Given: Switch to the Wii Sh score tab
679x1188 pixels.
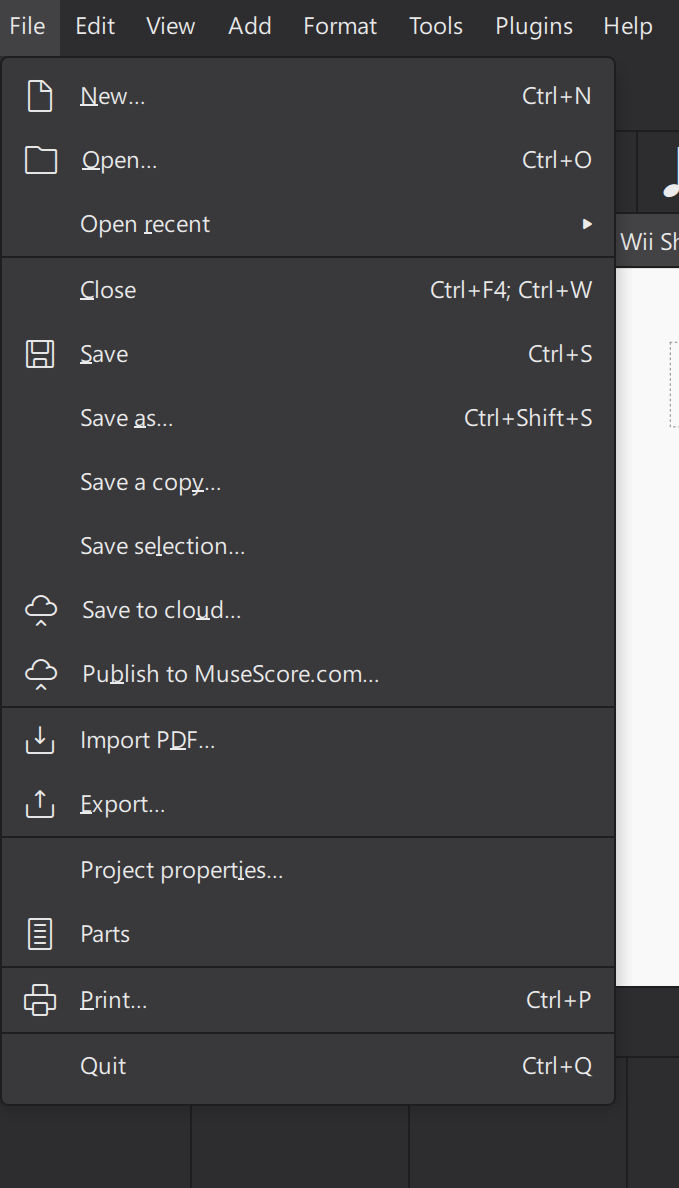Looking at the screenshot, I should [648, 240].
